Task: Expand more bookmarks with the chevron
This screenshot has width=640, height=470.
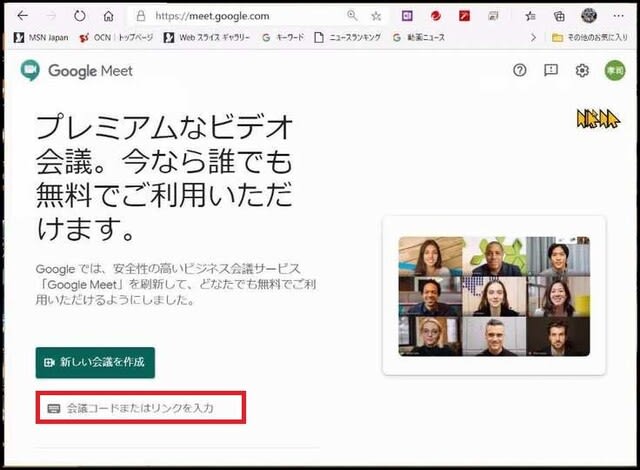Action: point(533,38)
